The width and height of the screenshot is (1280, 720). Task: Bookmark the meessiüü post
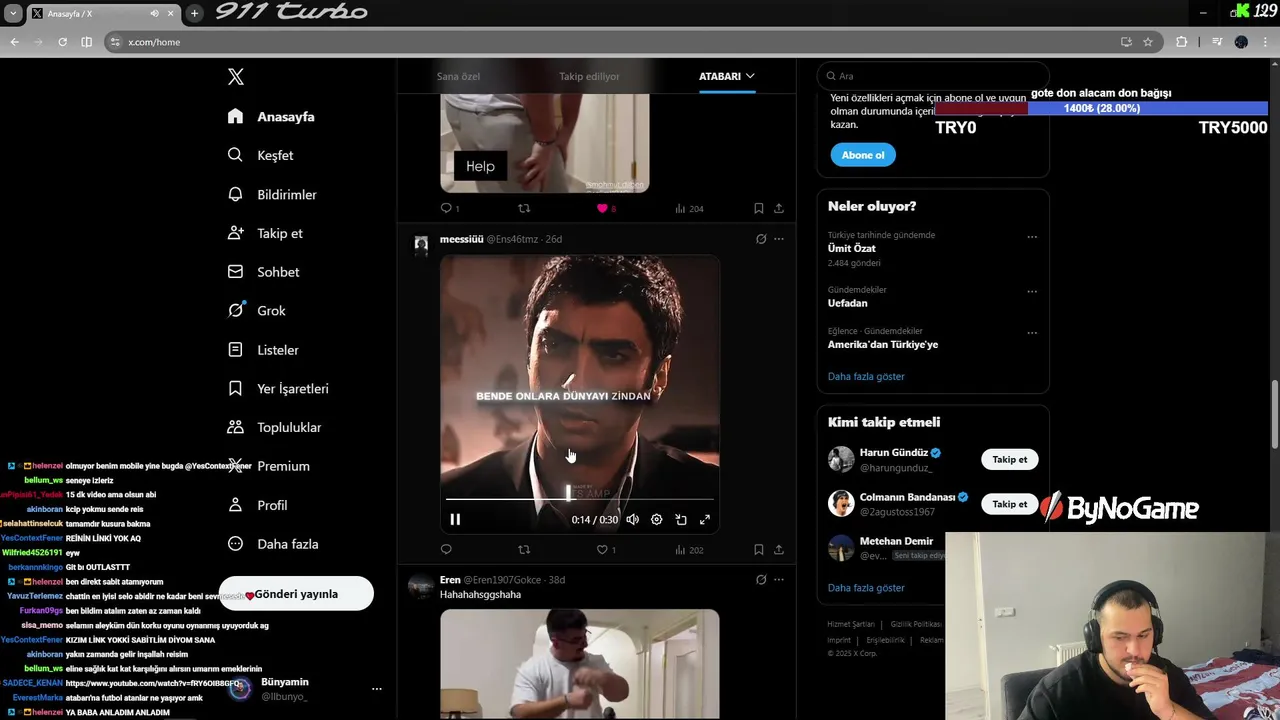(x=759, y=549)
